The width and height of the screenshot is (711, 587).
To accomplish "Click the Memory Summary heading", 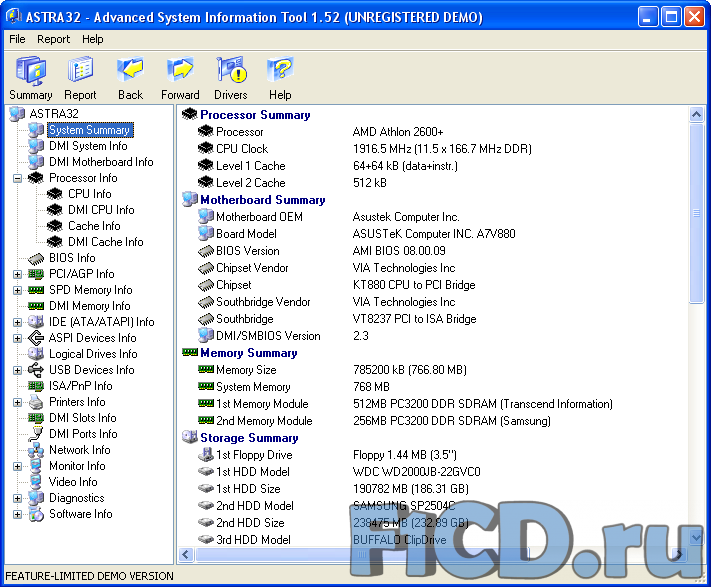I will (x=248, y=353).
